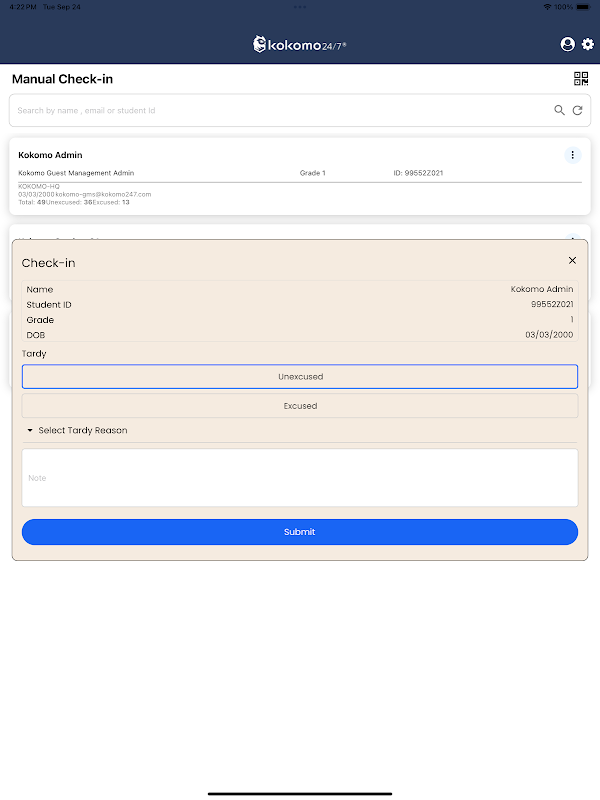This screenshot has height=800, width=600.
Task: Close the Check-in dialog
Action: (x=572, y=261)
